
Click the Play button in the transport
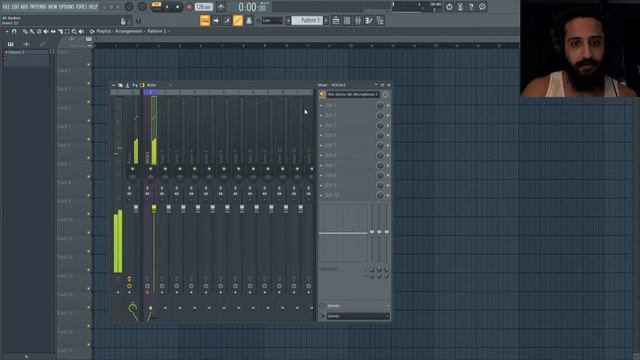click(167, 7)
